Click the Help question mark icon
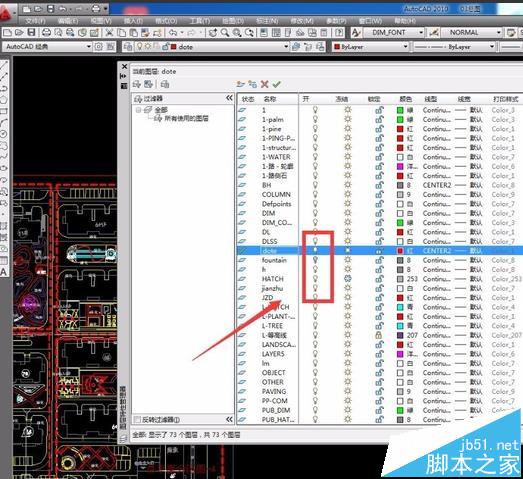The image size is (523, 479). point(339,32)
